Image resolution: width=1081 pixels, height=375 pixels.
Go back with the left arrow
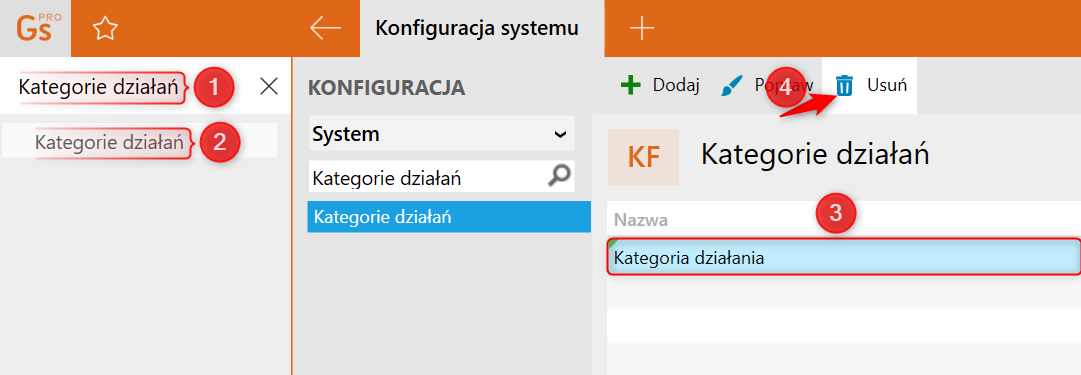(x=325, y=28)
